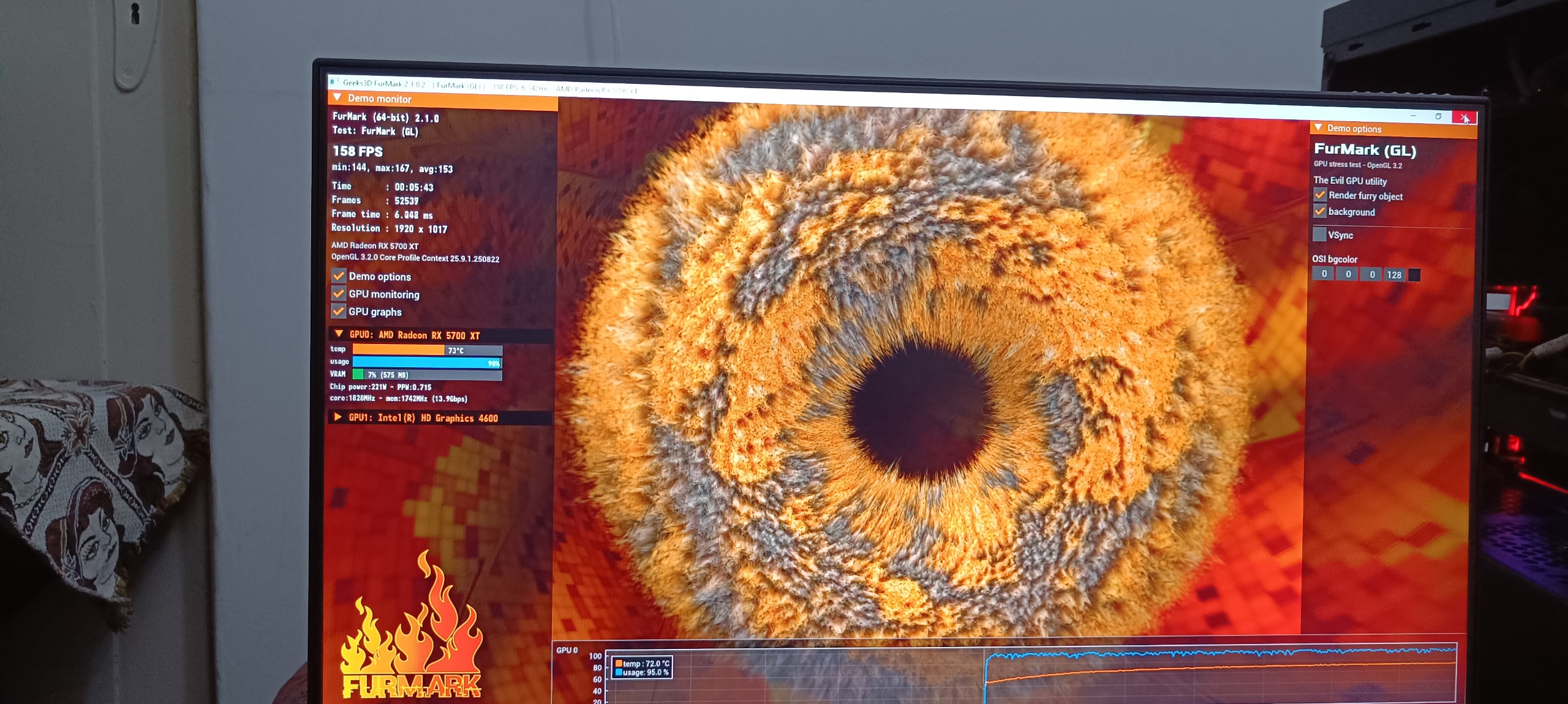
Task: Click "FurMark (64-bit) 2.1.0" text
Action: [386, 117]
